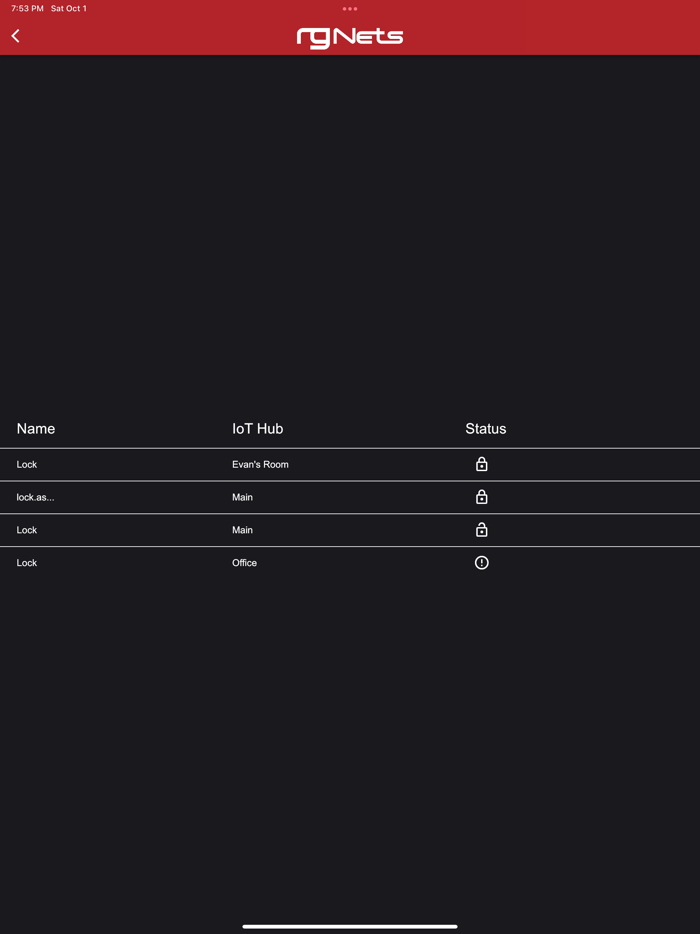Tap the warning status icon for the Office lock

(481, 563)
